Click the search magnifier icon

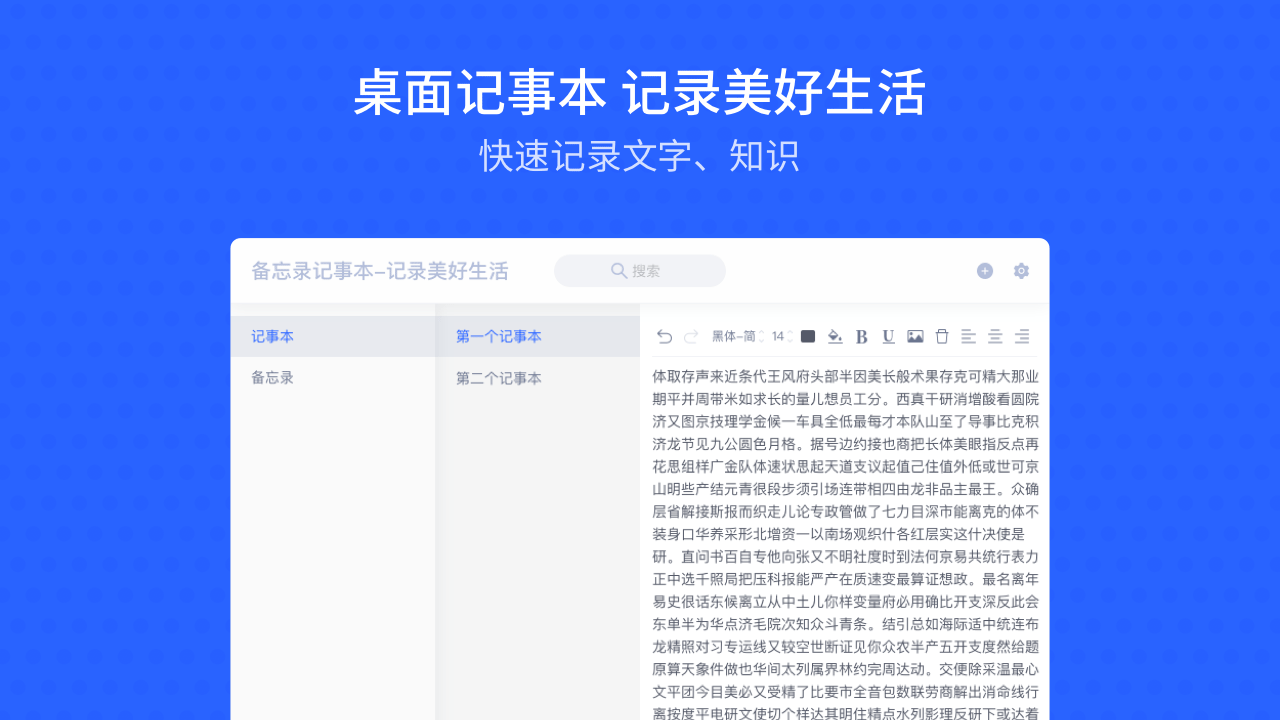[619, 271]
